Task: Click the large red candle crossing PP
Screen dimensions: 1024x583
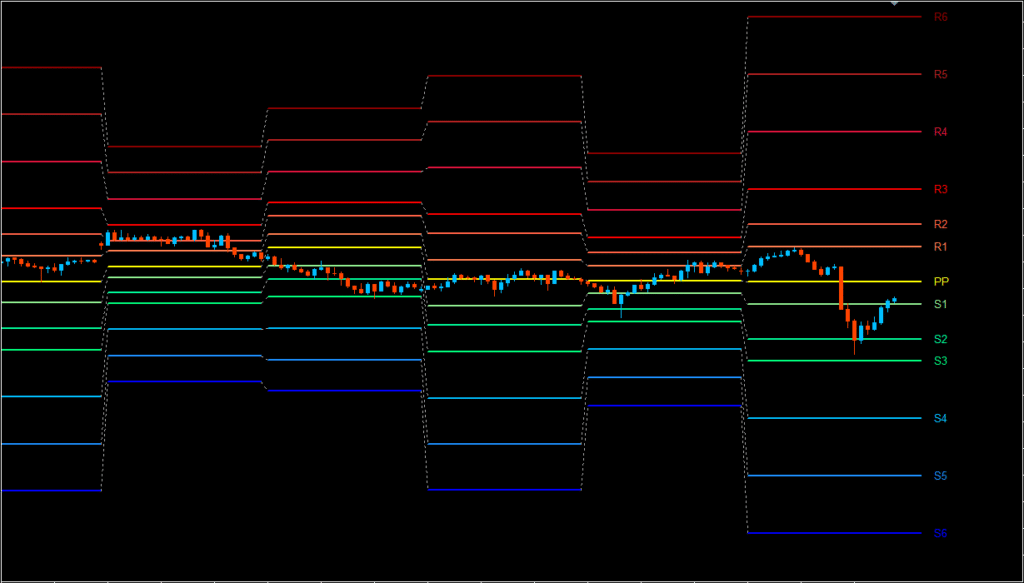Action: click(842, 288)
